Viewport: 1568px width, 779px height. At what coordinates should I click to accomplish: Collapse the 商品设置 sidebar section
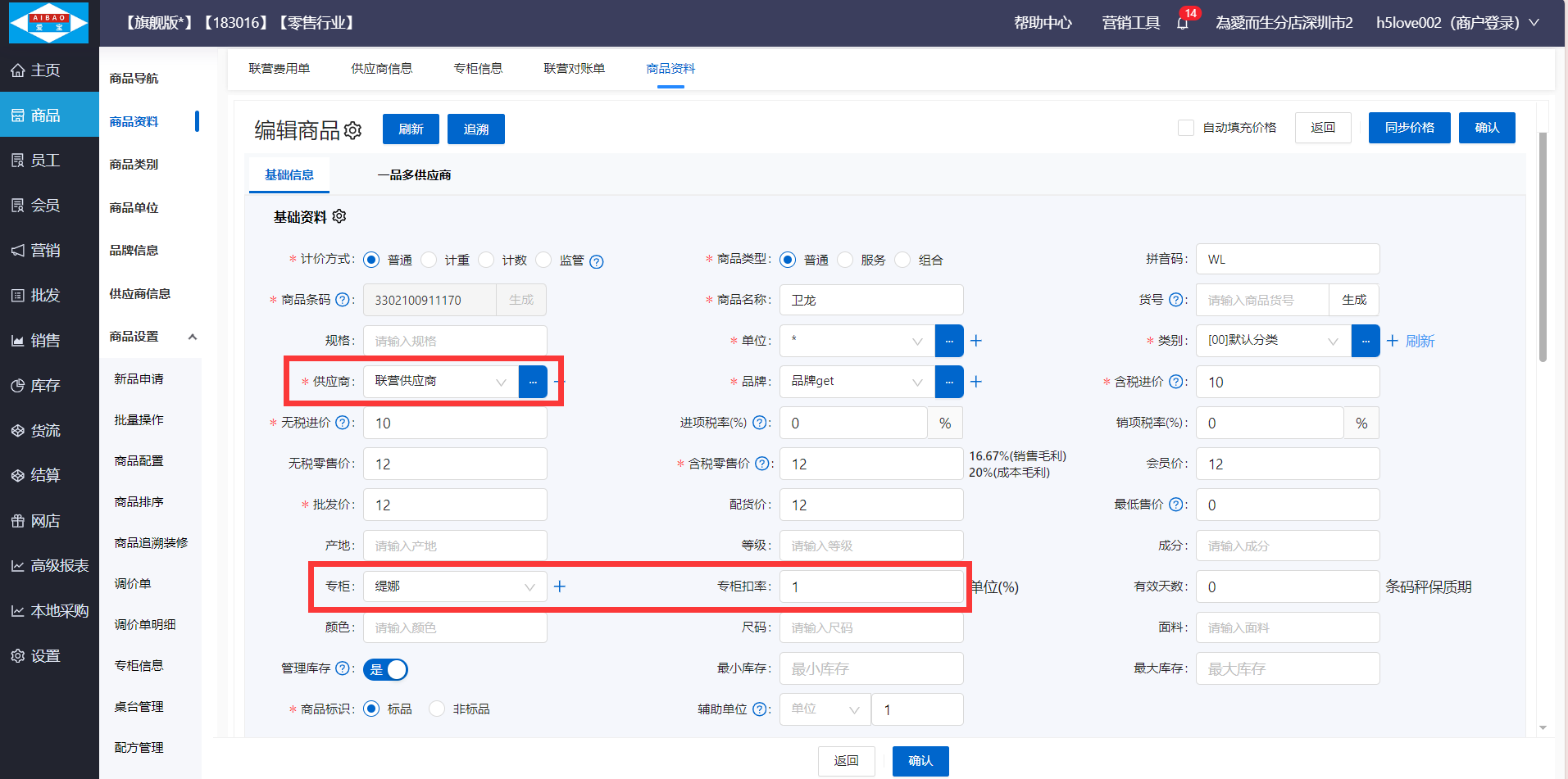click(x=193, y=337)
